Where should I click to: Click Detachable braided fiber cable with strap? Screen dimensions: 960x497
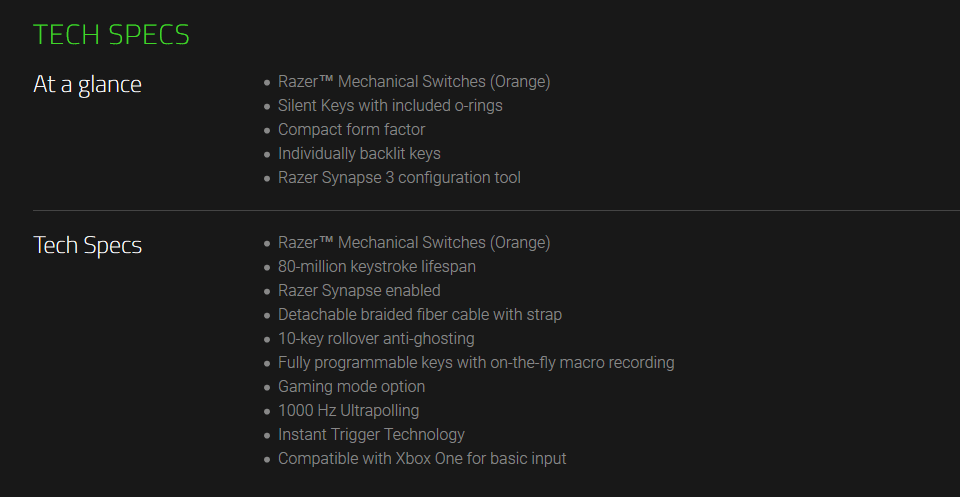coord(420,315)
